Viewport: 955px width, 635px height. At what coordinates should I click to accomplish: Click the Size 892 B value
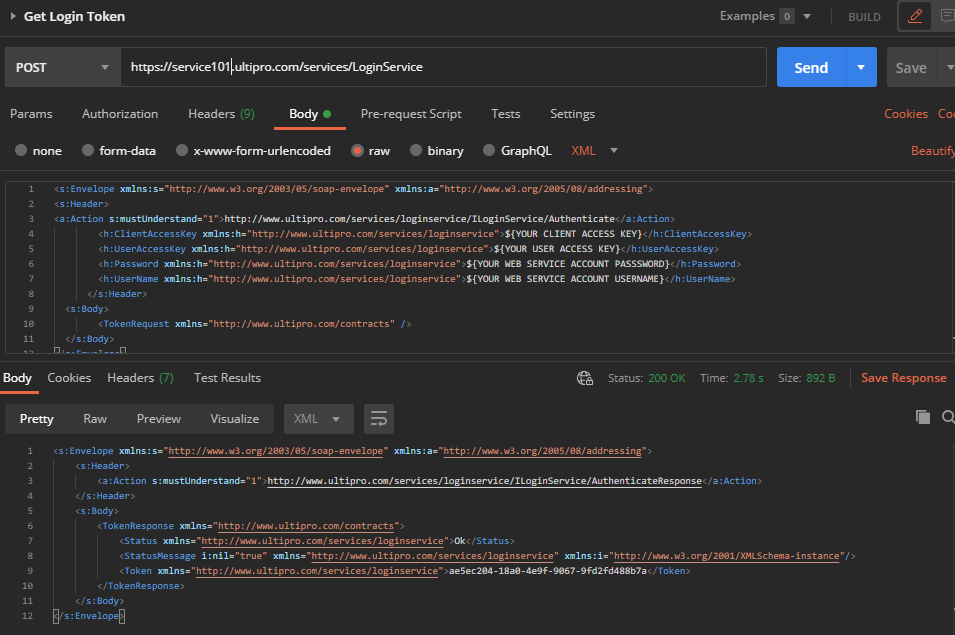[820, 378]
